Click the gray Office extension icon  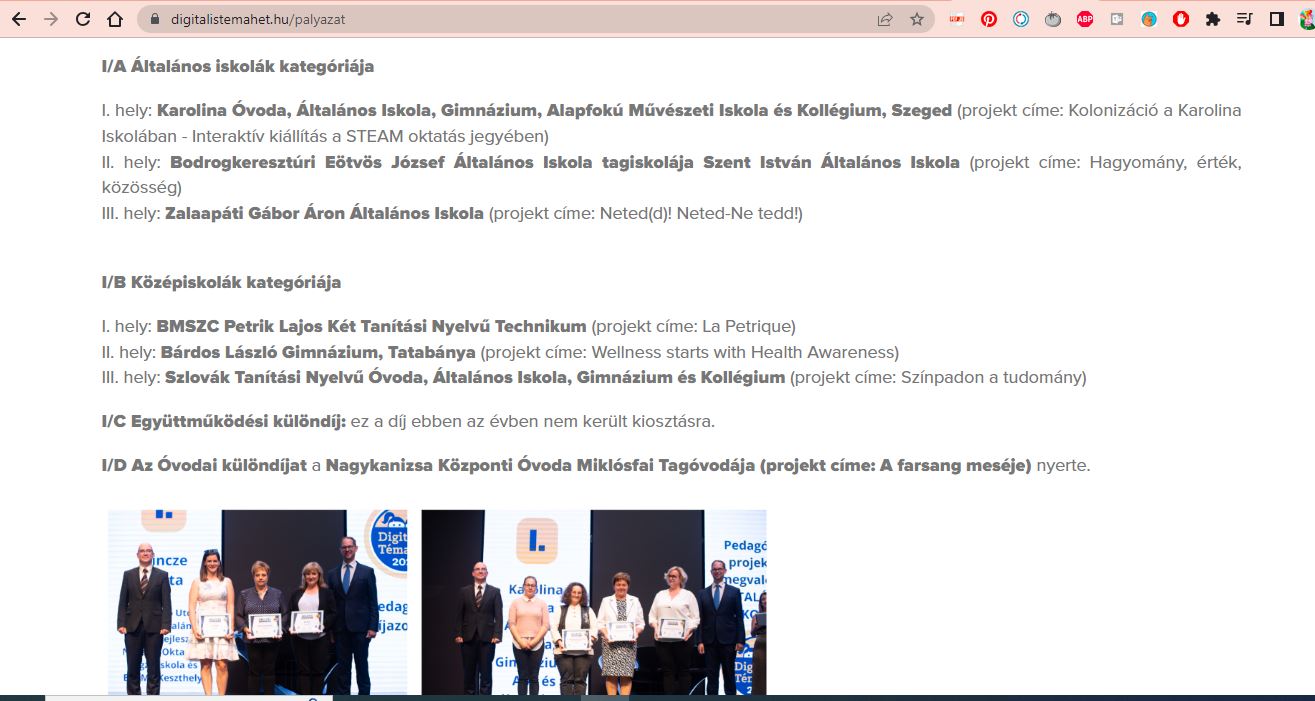(x=1117, y=19)
